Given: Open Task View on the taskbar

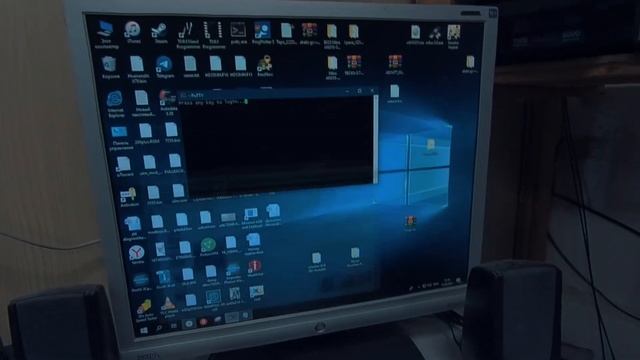Looking at the screenshot, I should (173, 326).
